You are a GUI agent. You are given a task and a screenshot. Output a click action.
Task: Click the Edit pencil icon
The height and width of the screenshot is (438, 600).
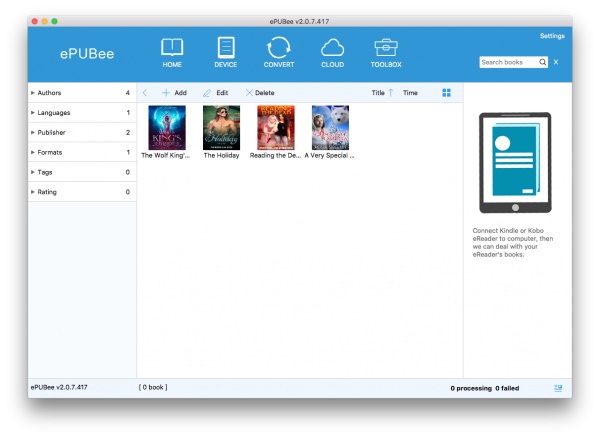[x=207, y=93]
